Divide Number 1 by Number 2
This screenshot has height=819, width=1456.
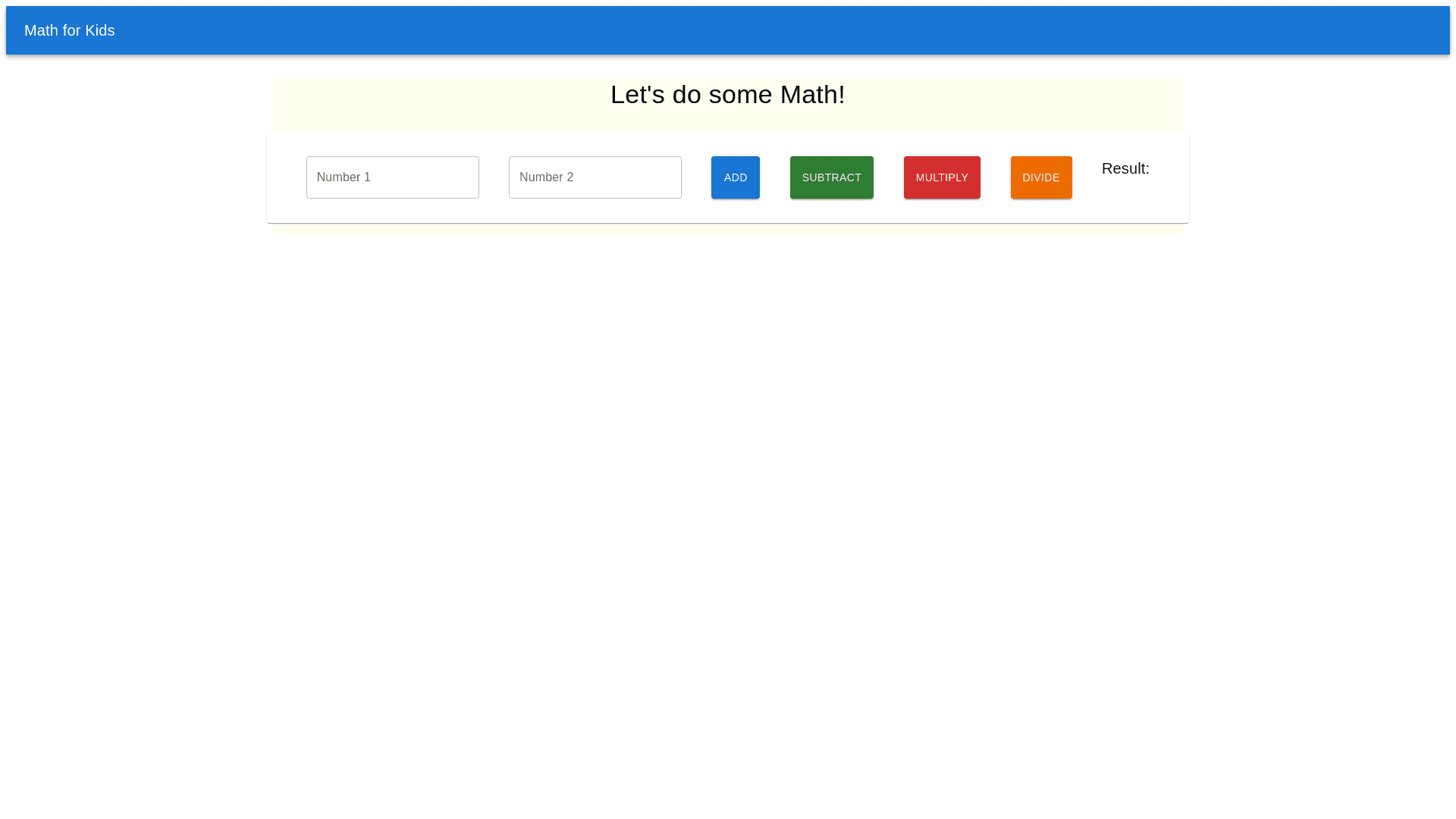(x=1040, y=177)
